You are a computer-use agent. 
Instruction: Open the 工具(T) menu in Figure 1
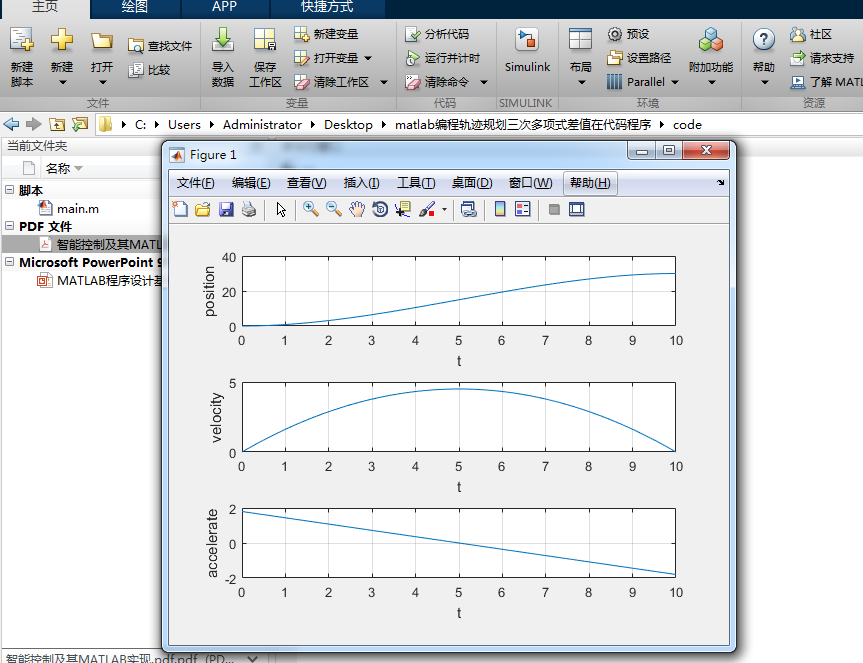pyautogui.click(x=416, y=183)
